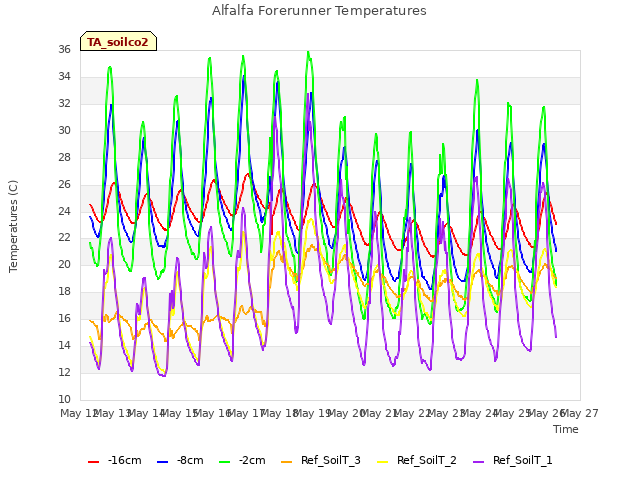The height and width of the screenshot is (480, 640).
Task: Toggle the -2cm legend entry
Action: 242,460
